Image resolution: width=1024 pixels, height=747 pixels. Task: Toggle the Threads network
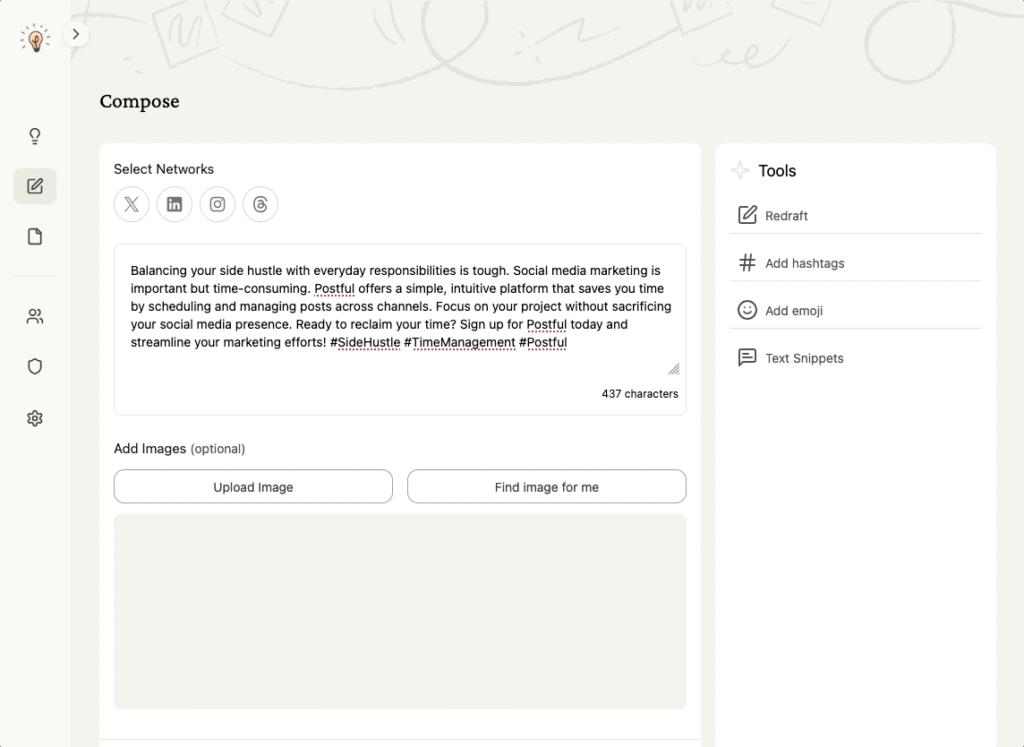[x=261, y=204]
